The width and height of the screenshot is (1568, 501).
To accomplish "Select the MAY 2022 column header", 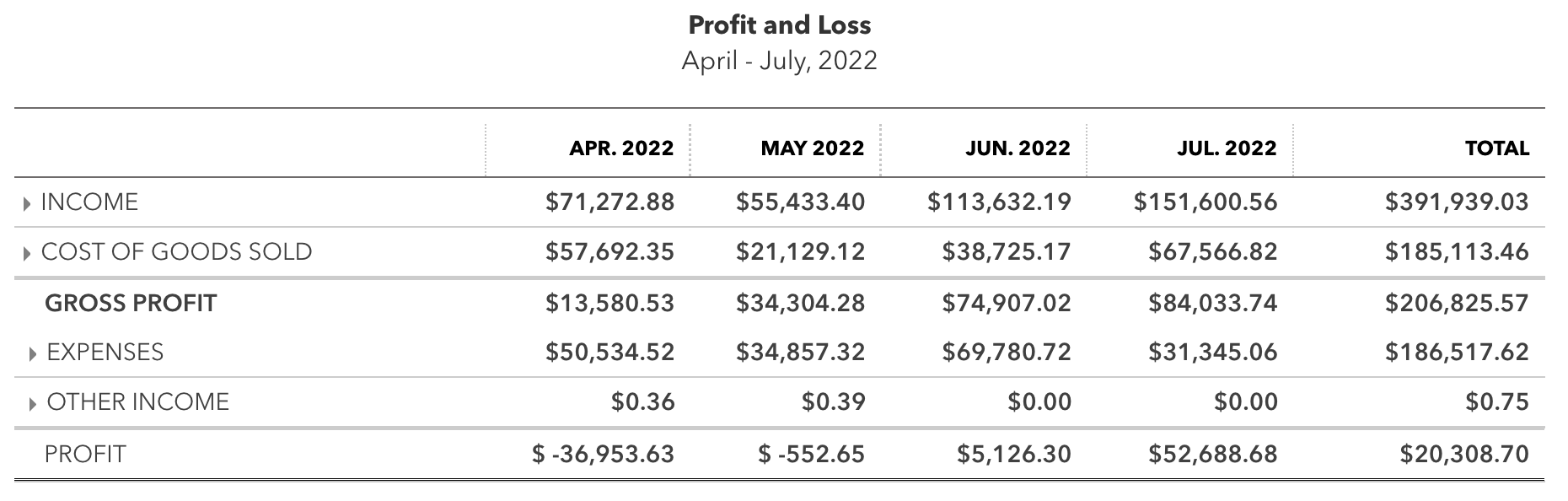I will pyautogui.click(x=813, y=148).
